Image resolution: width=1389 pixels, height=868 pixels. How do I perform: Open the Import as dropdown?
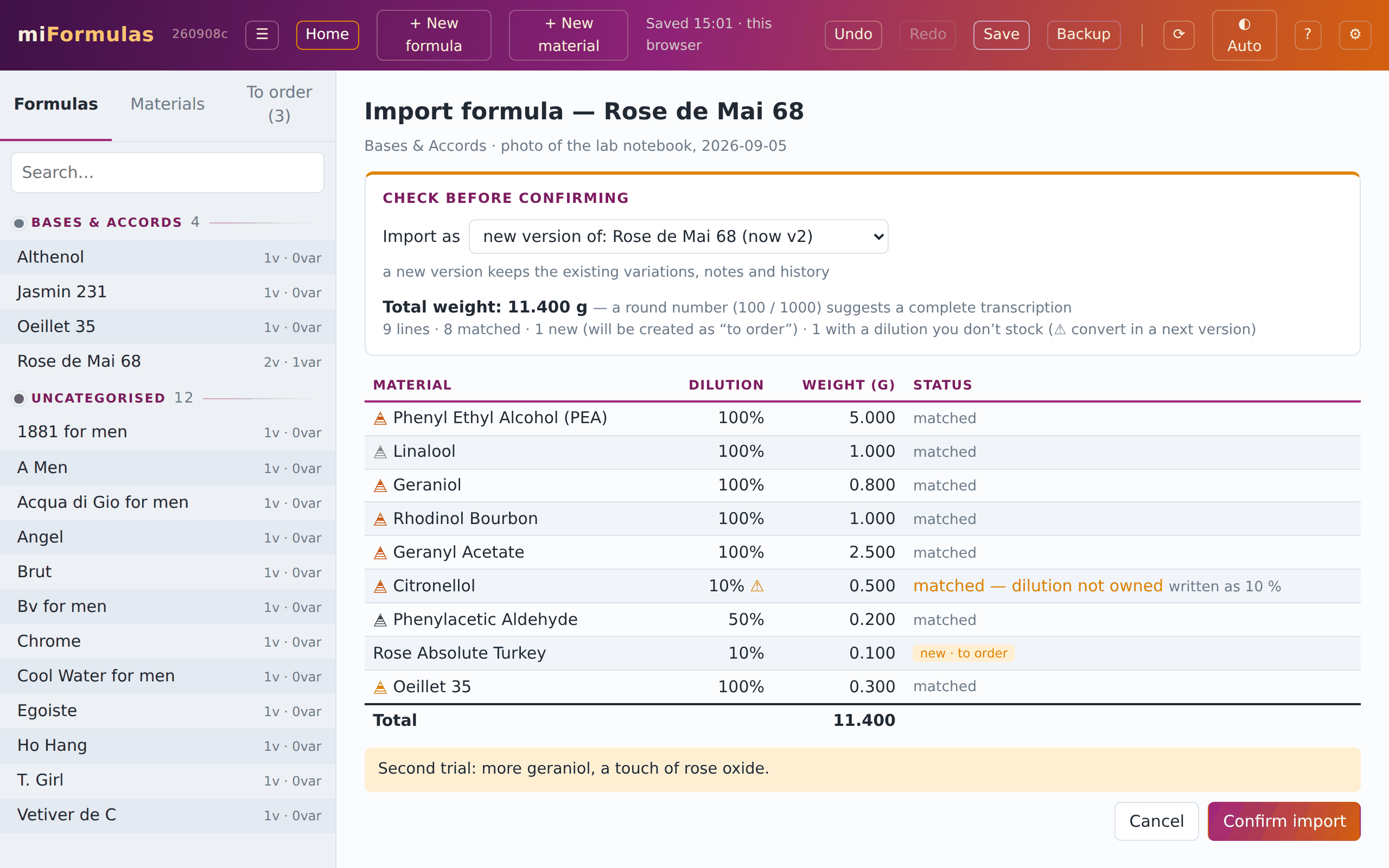tap(678, 237)
